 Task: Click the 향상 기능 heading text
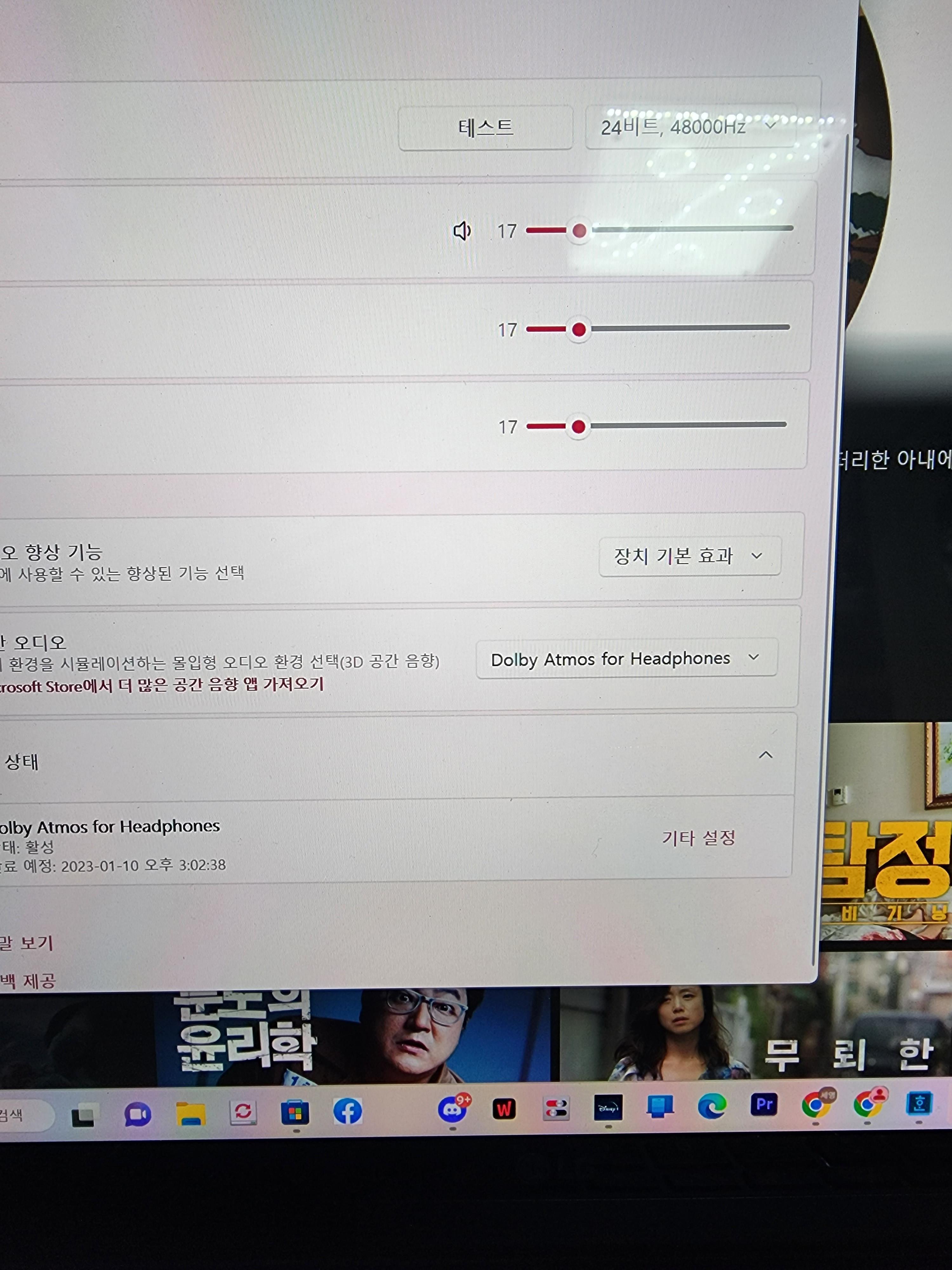pos(51,552)
